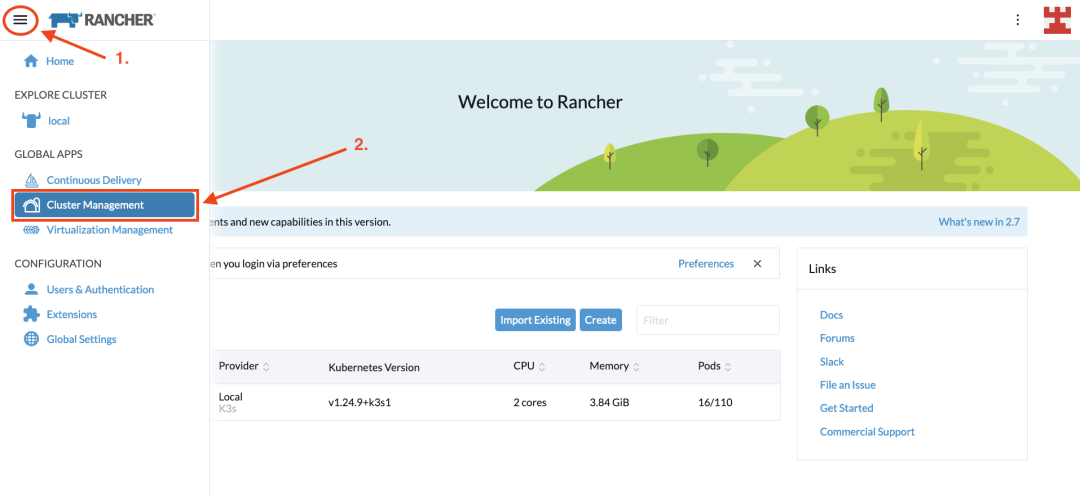Click the Import Existing button
This screenshot has height=497, width=1080.
[x=535, y=320]
